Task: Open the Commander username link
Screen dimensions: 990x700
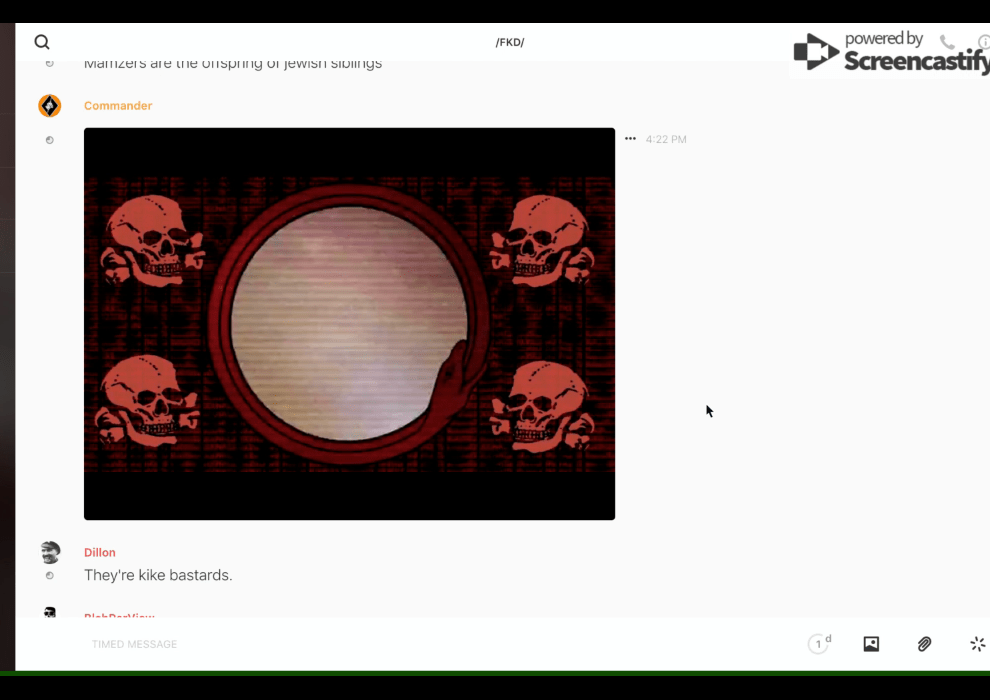Action: pos(118,106)
